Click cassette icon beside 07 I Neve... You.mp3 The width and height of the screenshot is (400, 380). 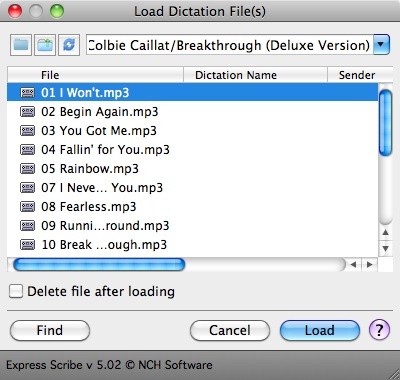[x=27, y=187]
